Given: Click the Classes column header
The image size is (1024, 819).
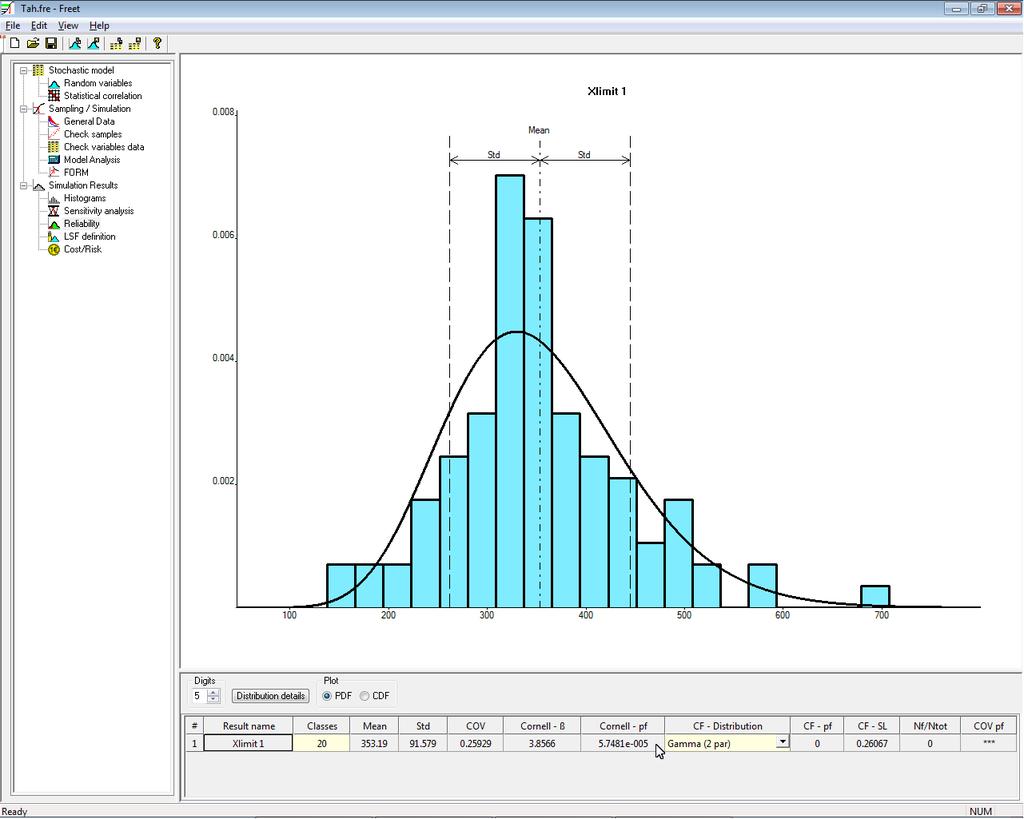Looking at the screenshot, I should (x=321, y=726).
